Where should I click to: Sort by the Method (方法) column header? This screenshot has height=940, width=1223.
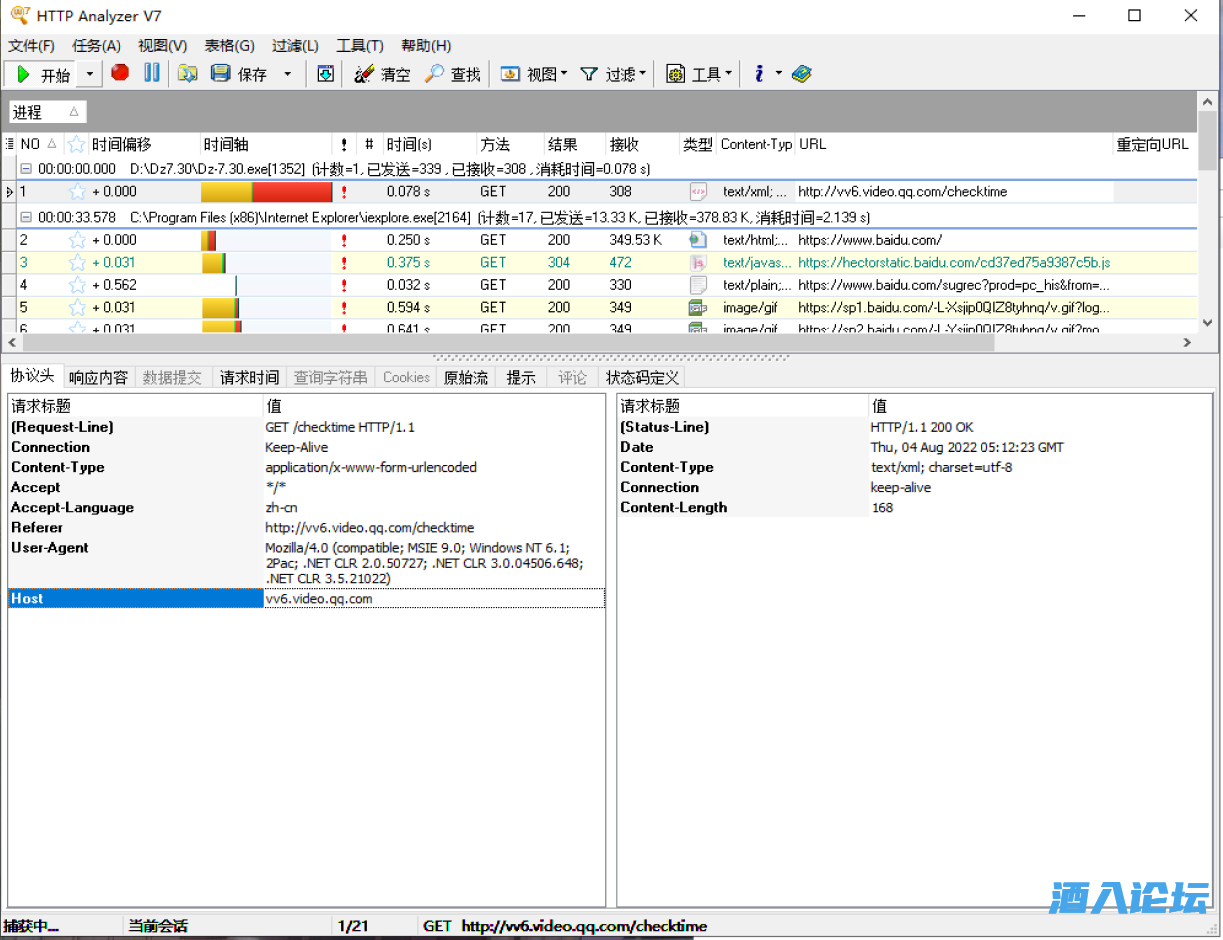494,144
